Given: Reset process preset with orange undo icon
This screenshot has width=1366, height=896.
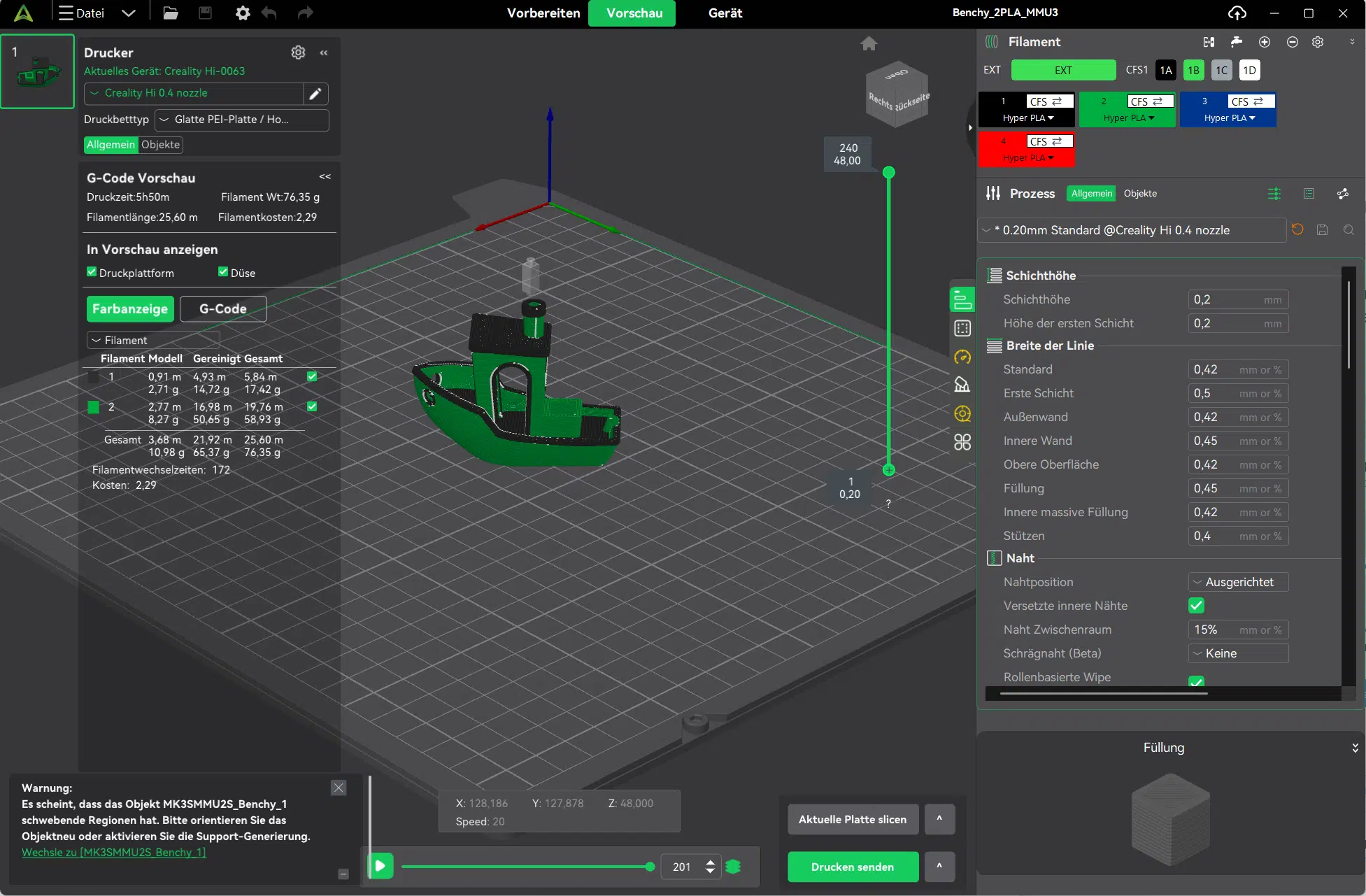Looking at the screenshot, I should pyautogui.click(x=1297, y=229).
